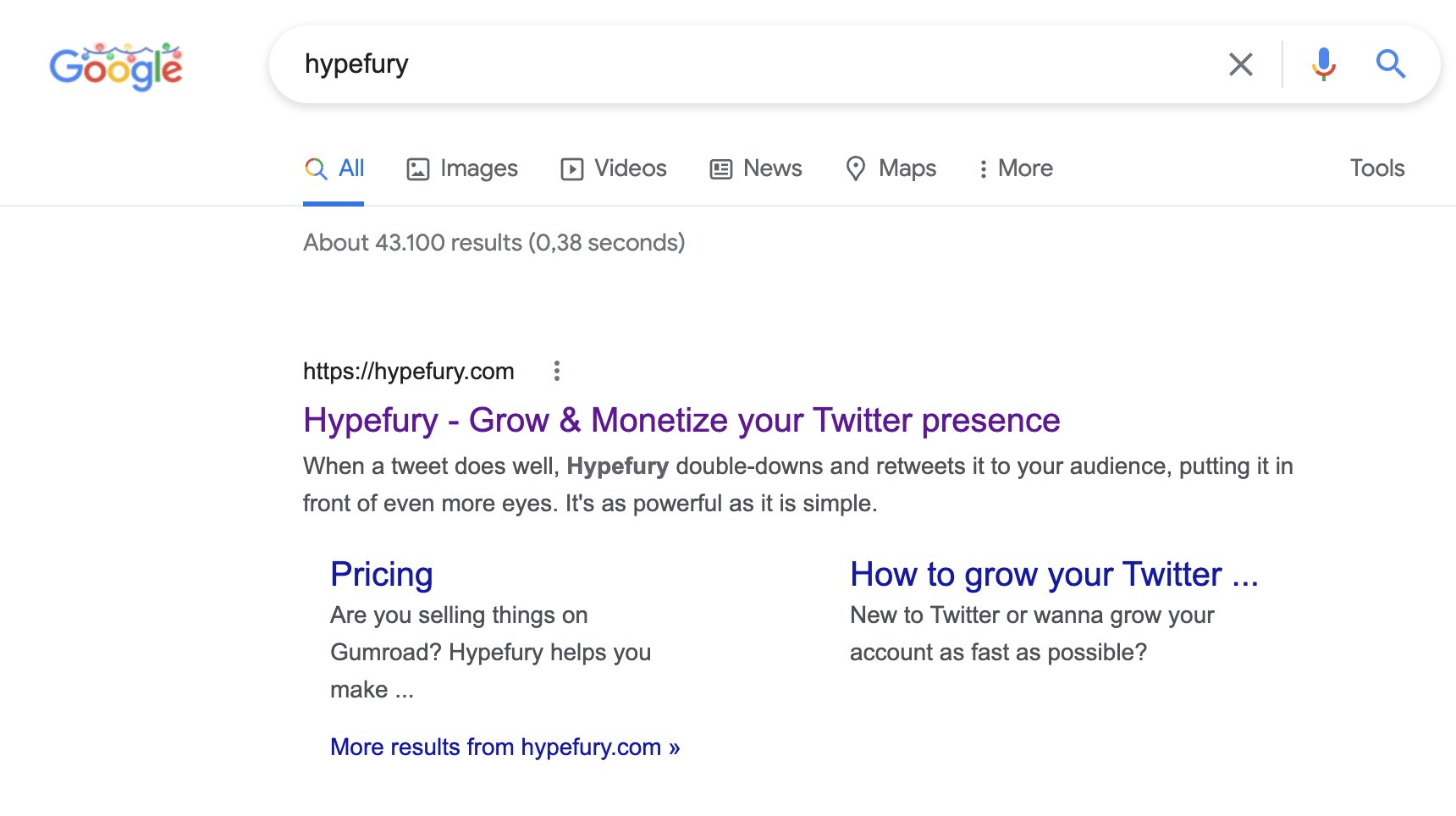
Task: Click the 'About 43.100 results' text
Action: (x=494, y=243)
